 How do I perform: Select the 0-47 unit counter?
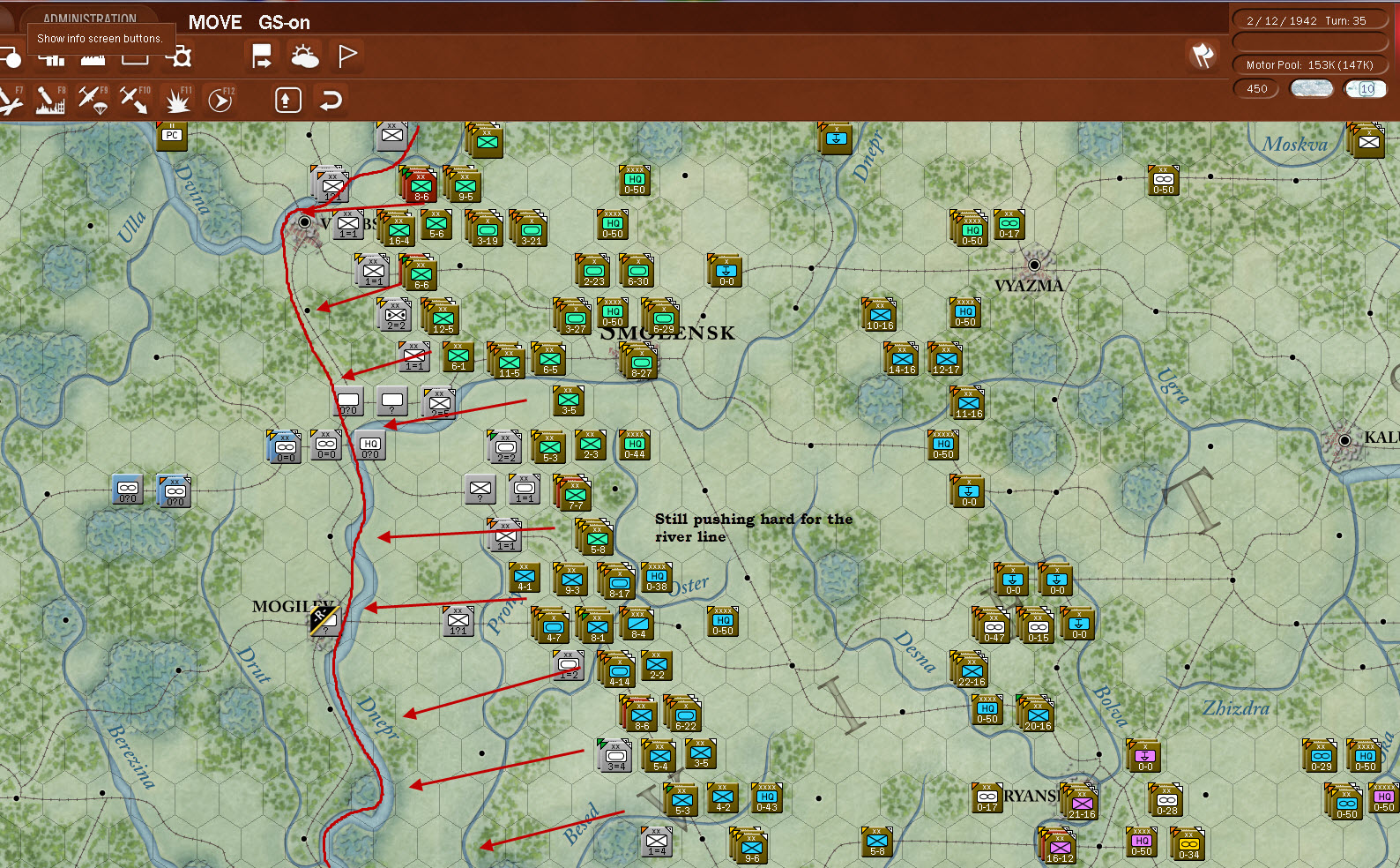[x=994, y=626]
